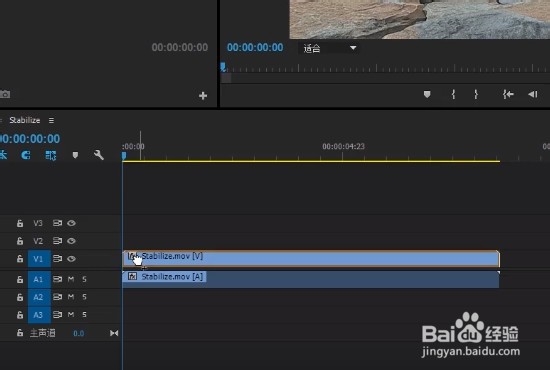Viewport: 550px width, 370px height.
Task: Toggle nest sequence insert mode icon
Action: [x=4, y=155]
